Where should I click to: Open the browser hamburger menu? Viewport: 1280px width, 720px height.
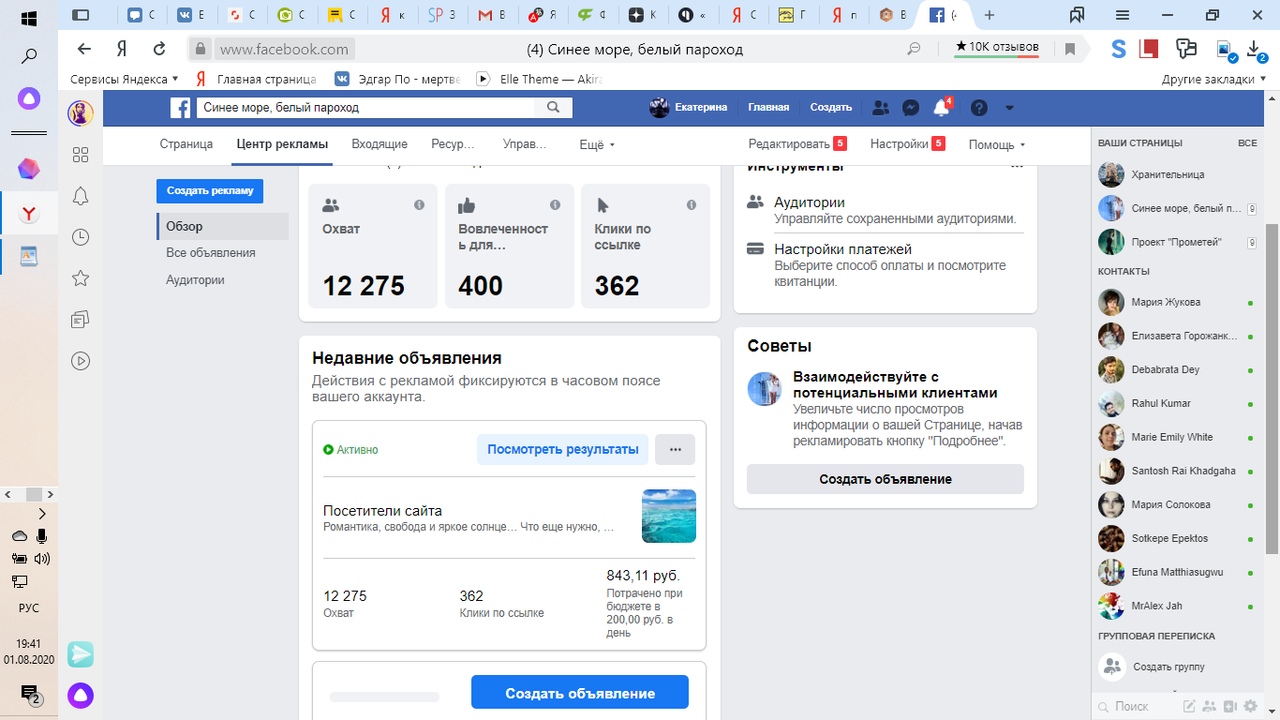1124,15
